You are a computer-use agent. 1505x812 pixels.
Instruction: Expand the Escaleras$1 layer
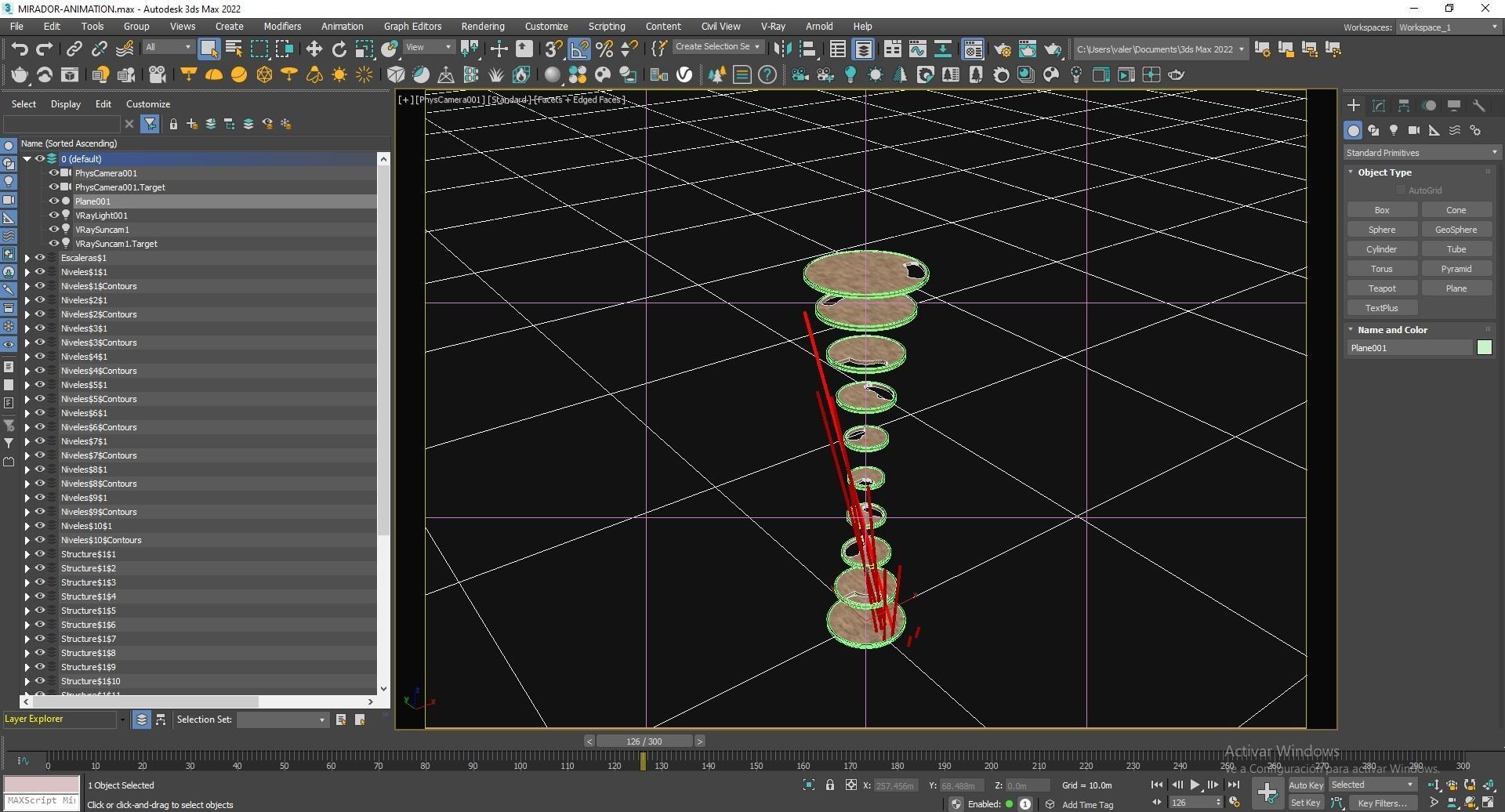click(27, 257)
